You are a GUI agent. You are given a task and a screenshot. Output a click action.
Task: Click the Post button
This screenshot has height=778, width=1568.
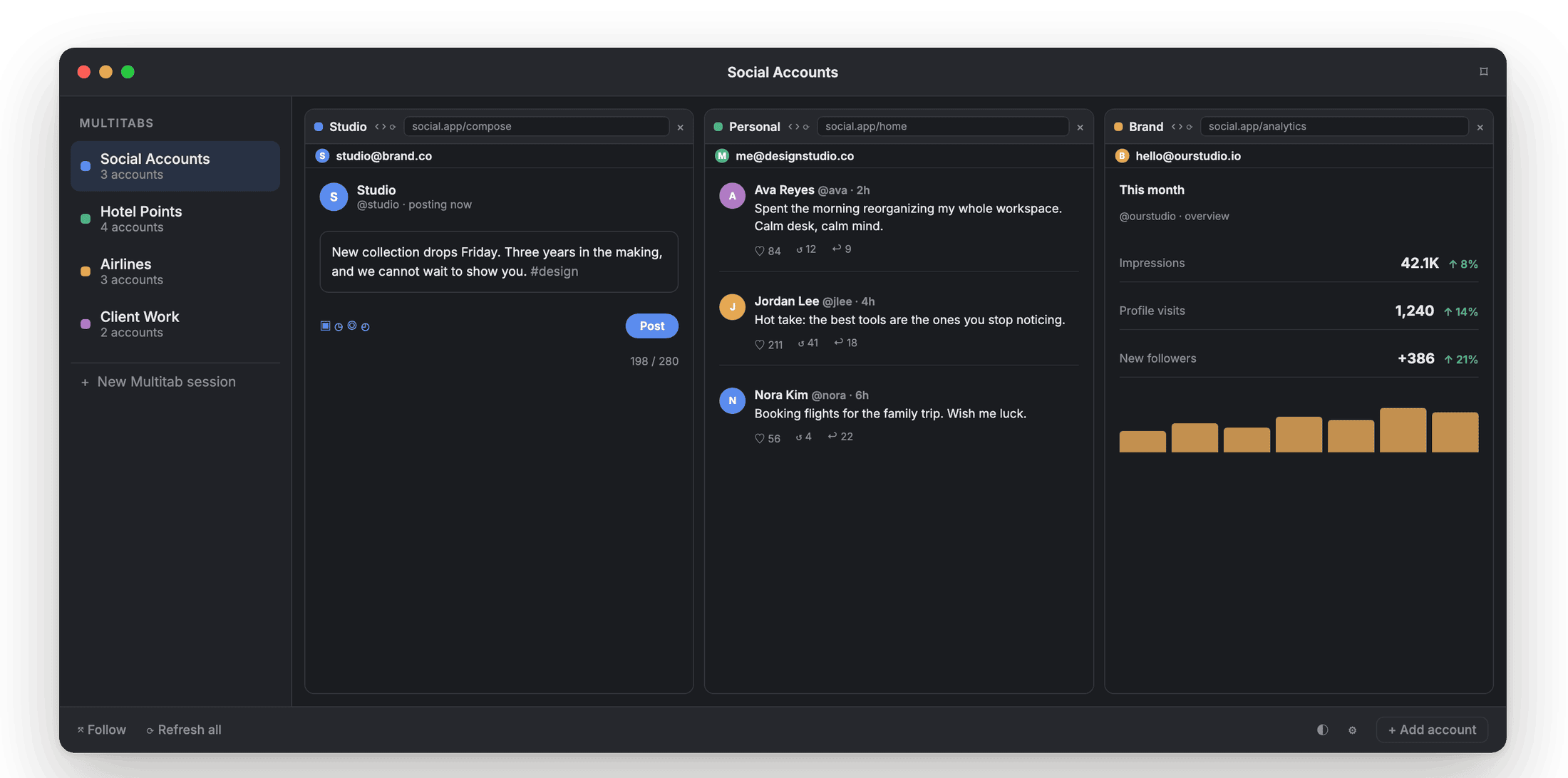652,326
